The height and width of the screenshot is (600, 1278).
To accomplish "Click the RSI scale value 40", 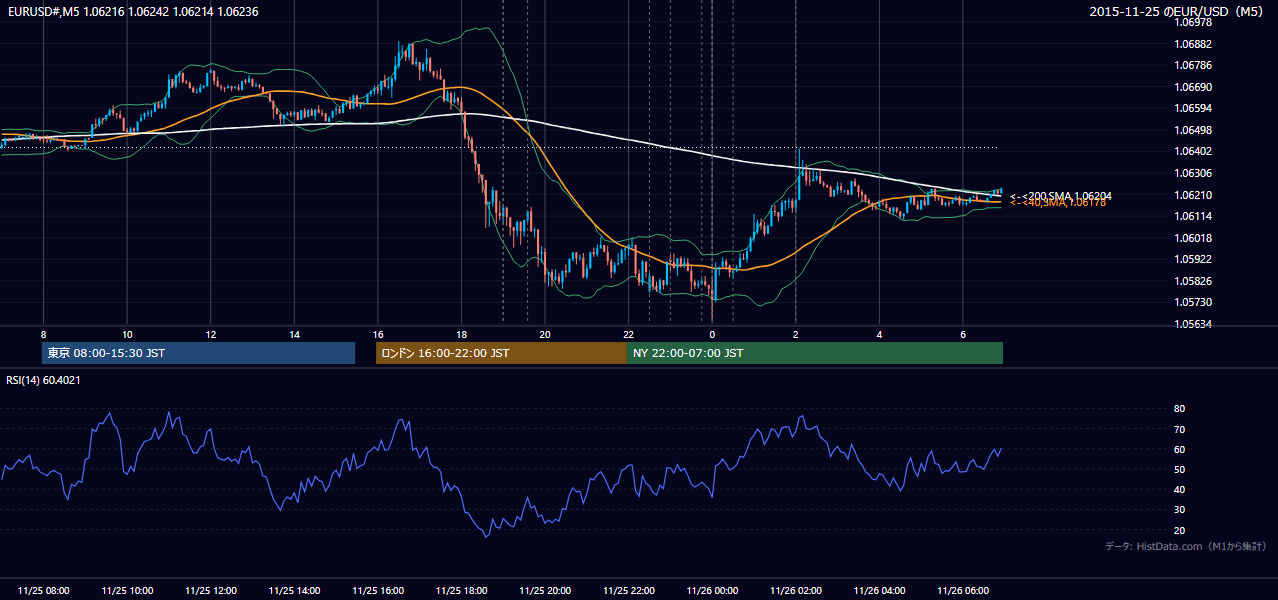I will [1179, 489].
